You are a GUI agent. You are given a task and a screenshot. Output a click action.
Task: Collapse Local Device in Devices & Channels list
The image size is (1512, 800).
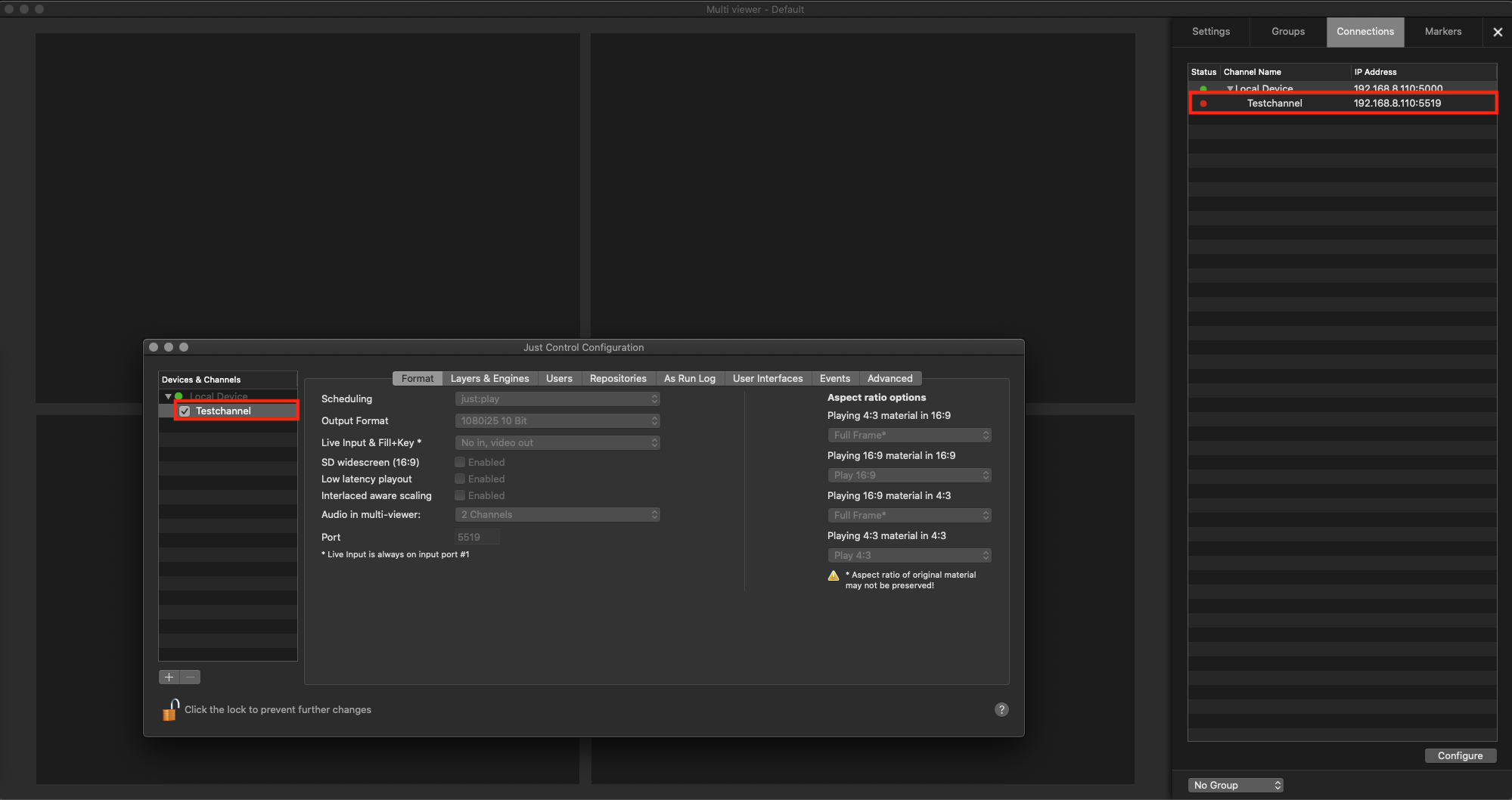(168, 396)
